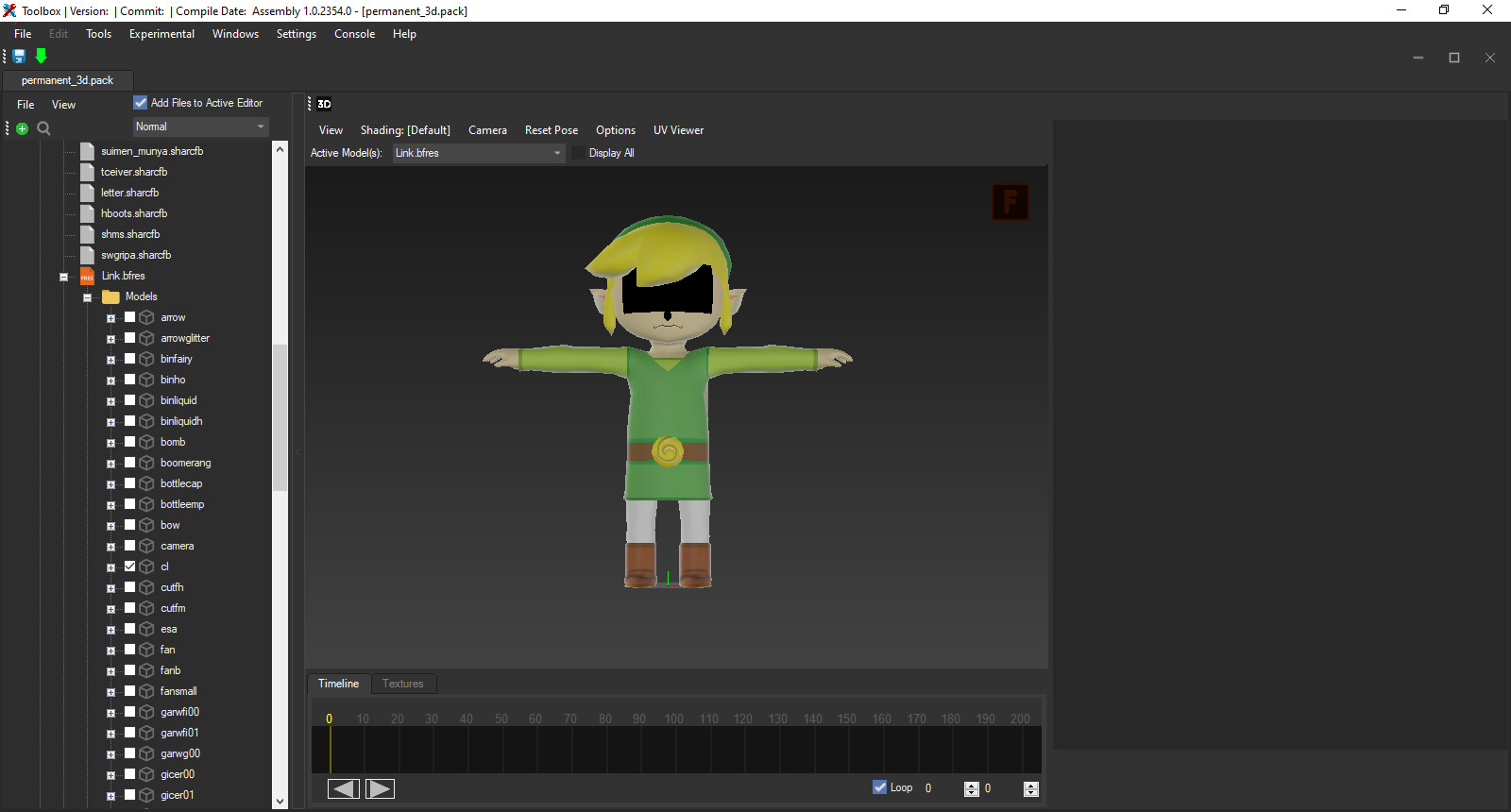Toggle the Display All checkbox
This screenshot has height=812, width=1511.
(x=578, y=153)
